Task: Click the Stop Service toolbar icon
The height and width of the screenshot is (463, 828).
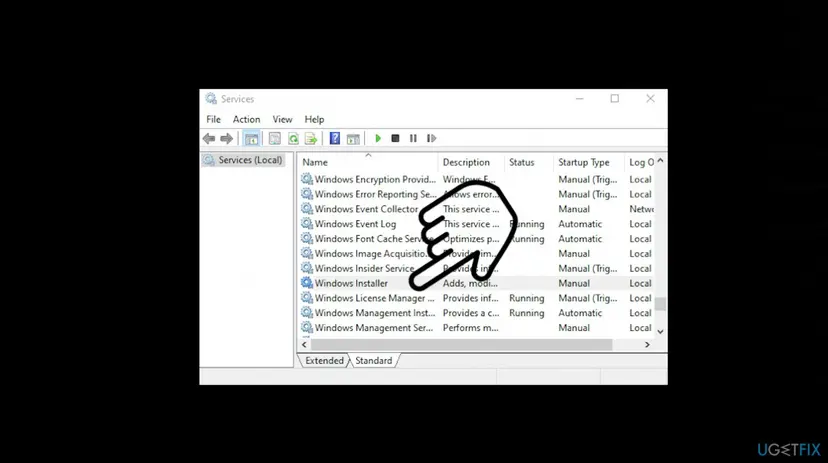Action: 395,138
